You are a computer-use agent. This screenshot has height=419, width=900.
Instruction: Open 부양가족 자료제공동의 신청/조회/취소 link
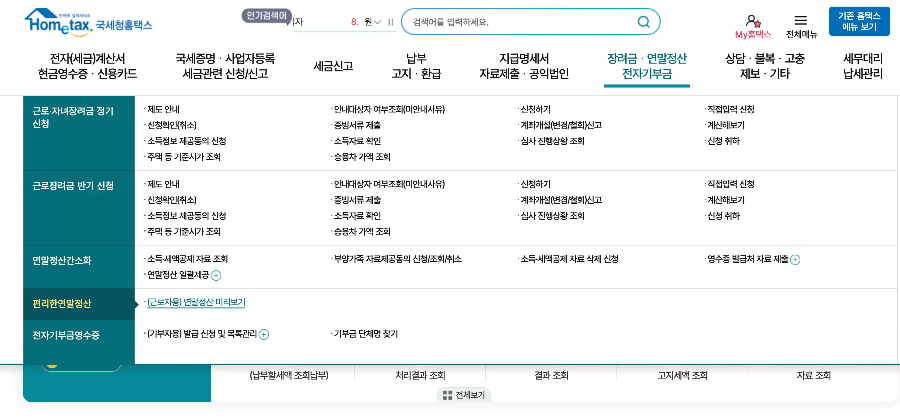(x=398, y=259)
